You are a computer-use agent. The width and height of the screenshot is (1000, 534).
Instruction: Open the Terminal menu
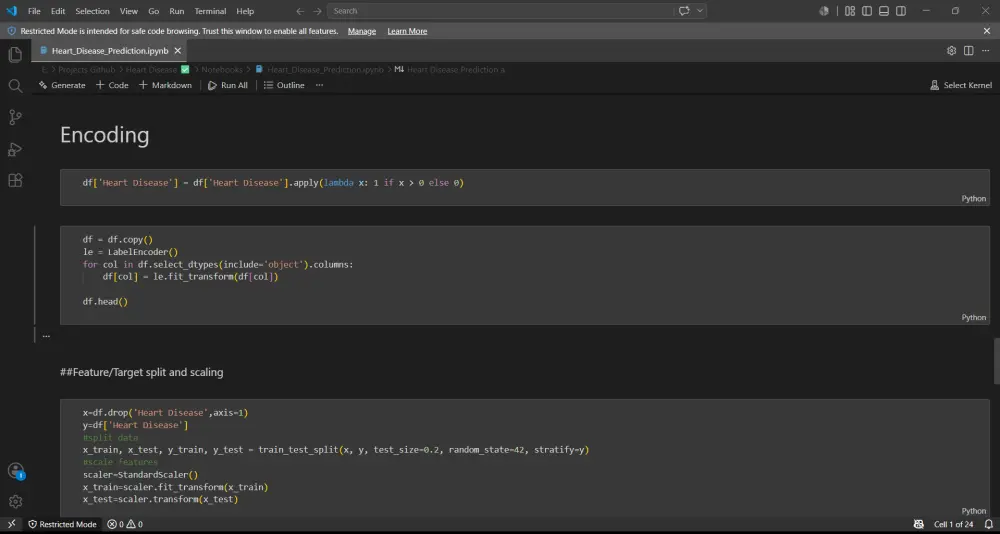[210, 11]
